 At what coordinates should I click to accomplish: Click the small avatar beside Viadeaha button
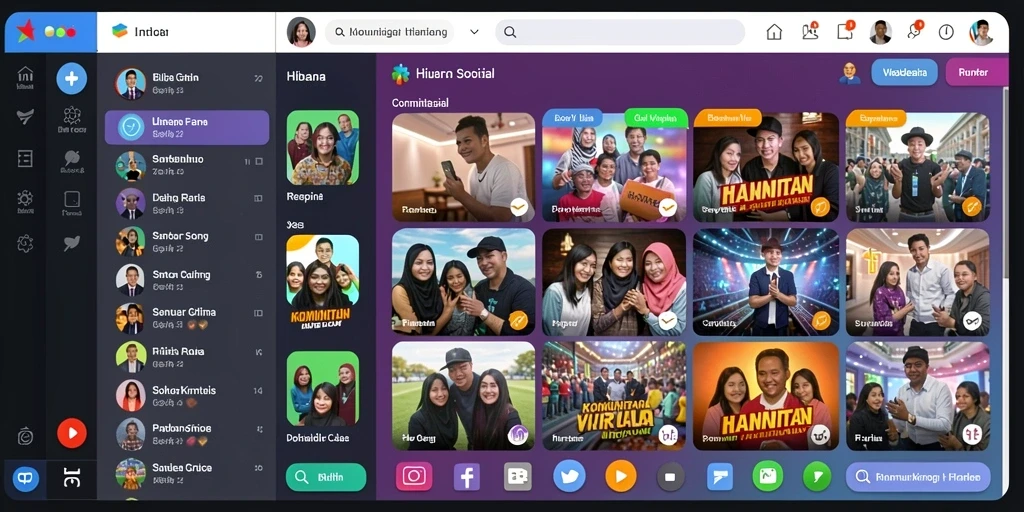tap(849, 73)
